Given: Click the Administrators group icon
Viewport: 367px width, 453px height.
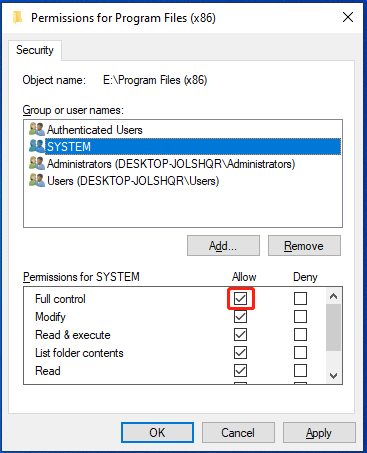Looking at the screenshot, I should pos(37,164).
